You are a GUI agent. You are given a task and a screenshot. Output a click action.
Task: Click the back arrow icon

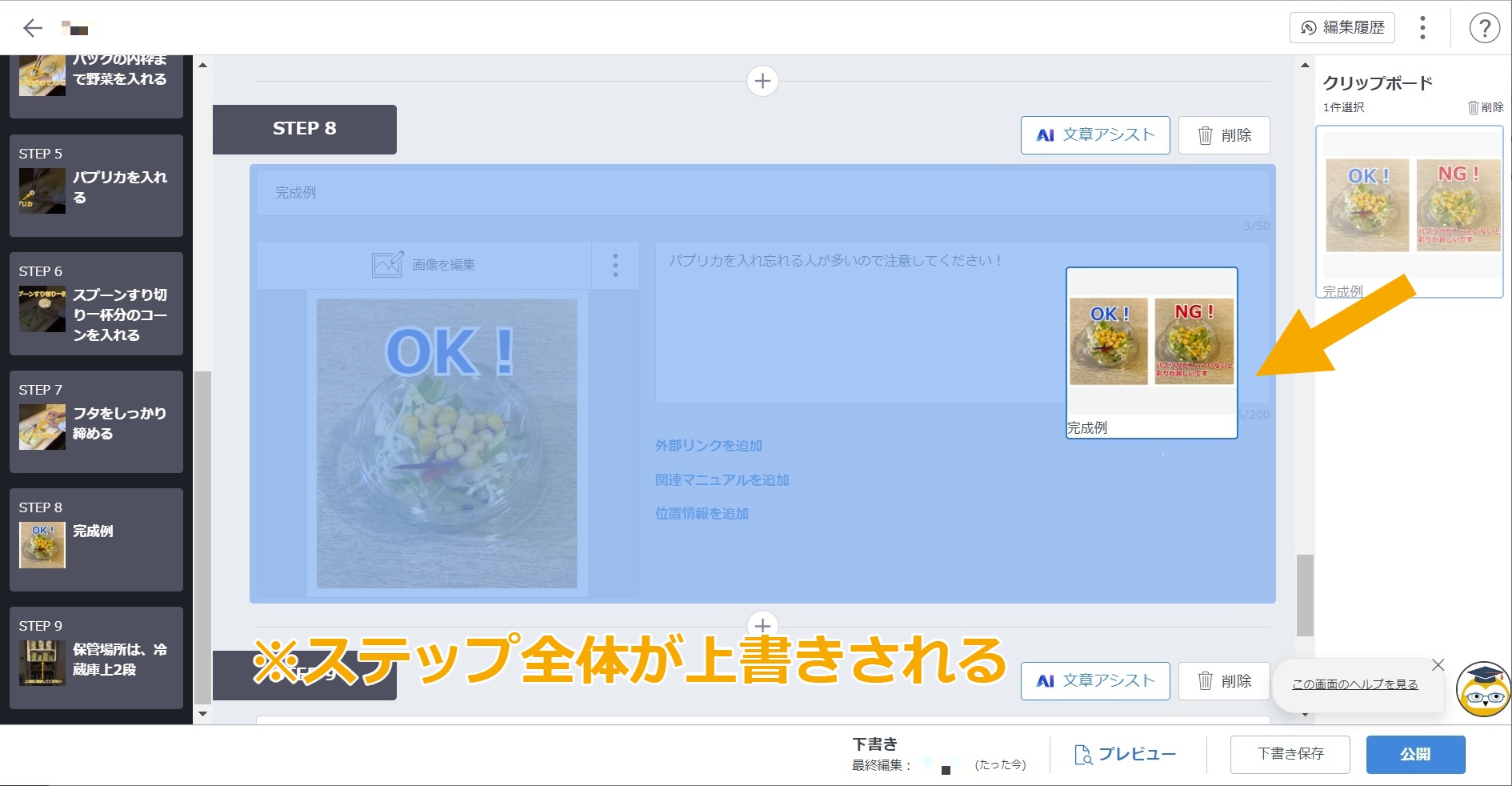click(33, 29)
